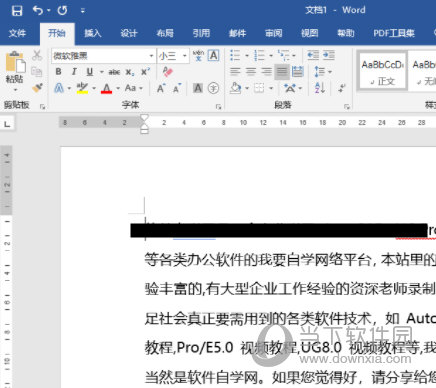
Task: Expand the font name dropdown arrow
Action: point(152,56)
